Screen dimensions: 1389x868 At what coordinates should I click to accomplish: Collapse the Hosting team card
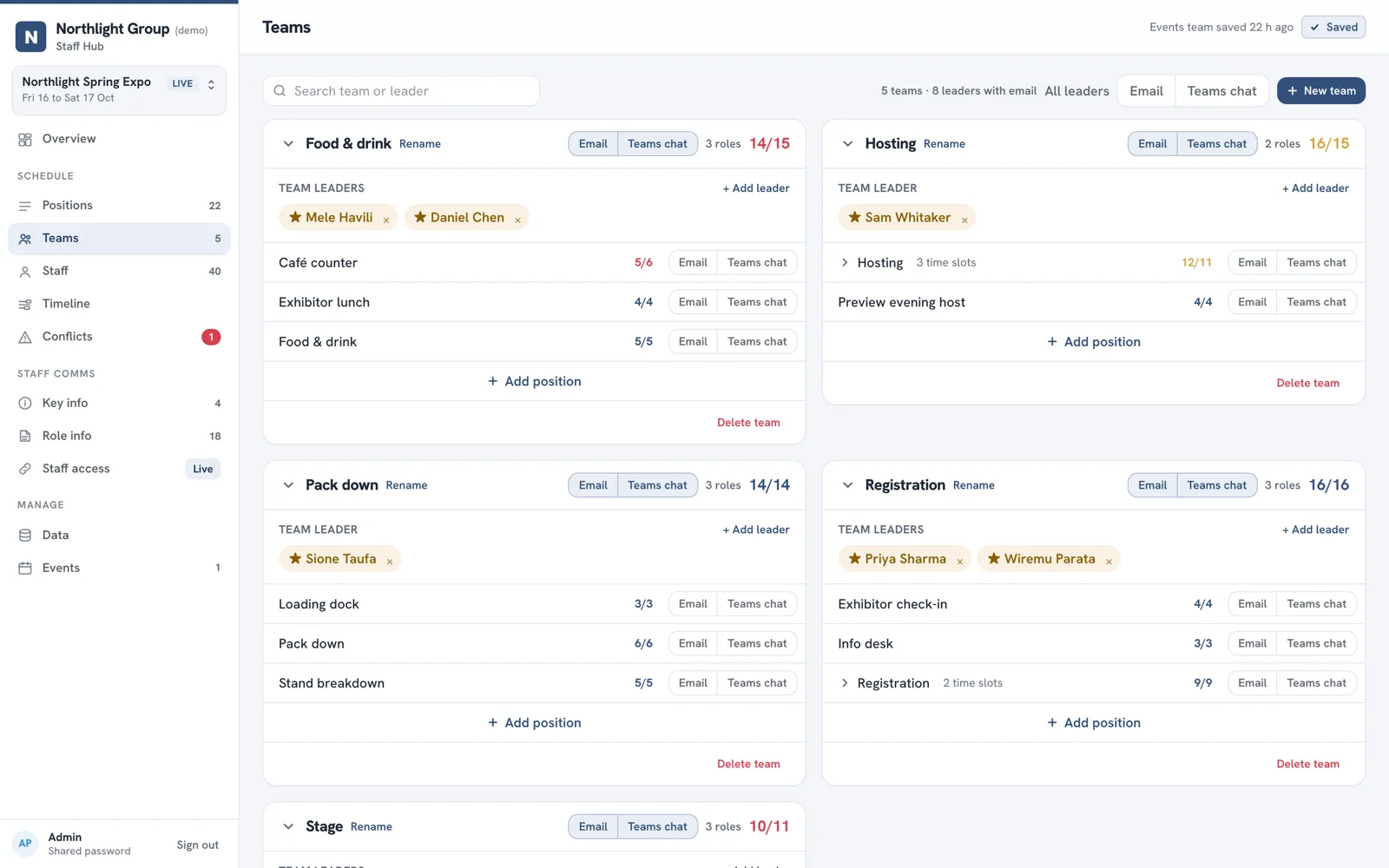pyautogui.click(x=847, y=144)
